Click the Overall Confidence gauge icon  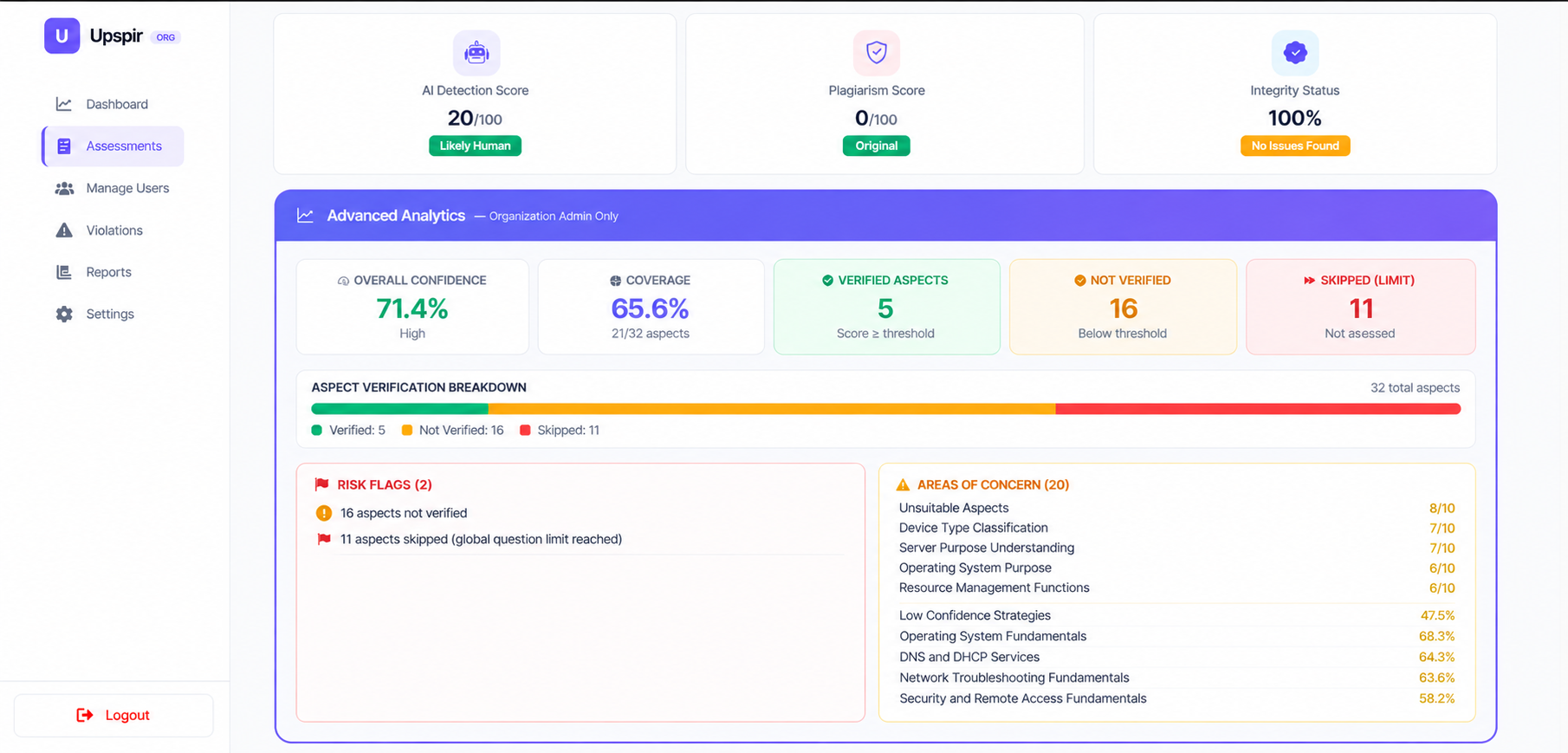(343, 281)
